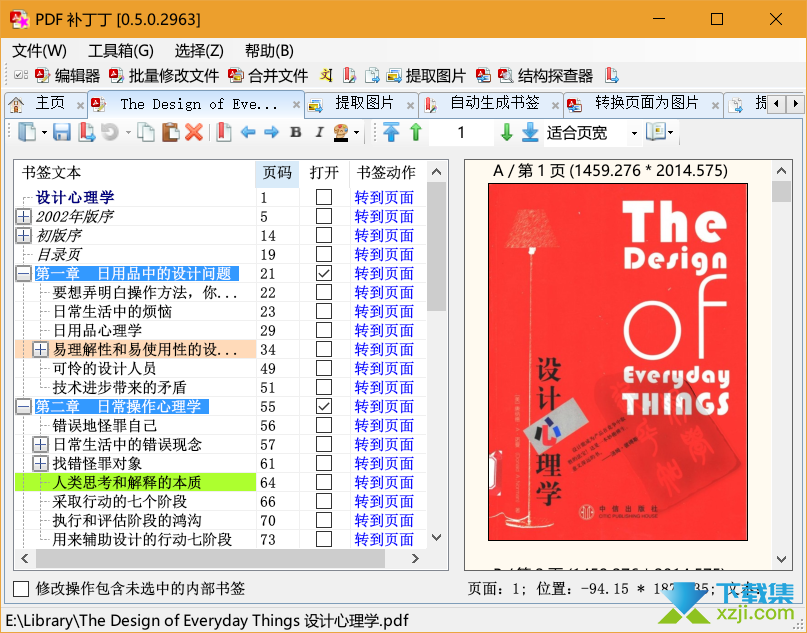This screenshot has width=807, height=633.
Task: Click the page number field showing 1
Action: click(x=461, y=133)
